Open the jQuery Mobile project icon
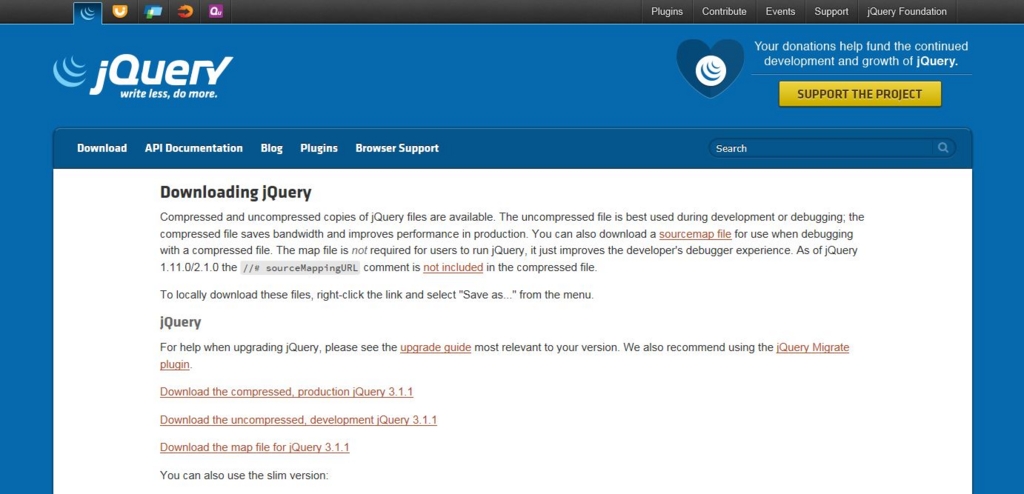 153,11
